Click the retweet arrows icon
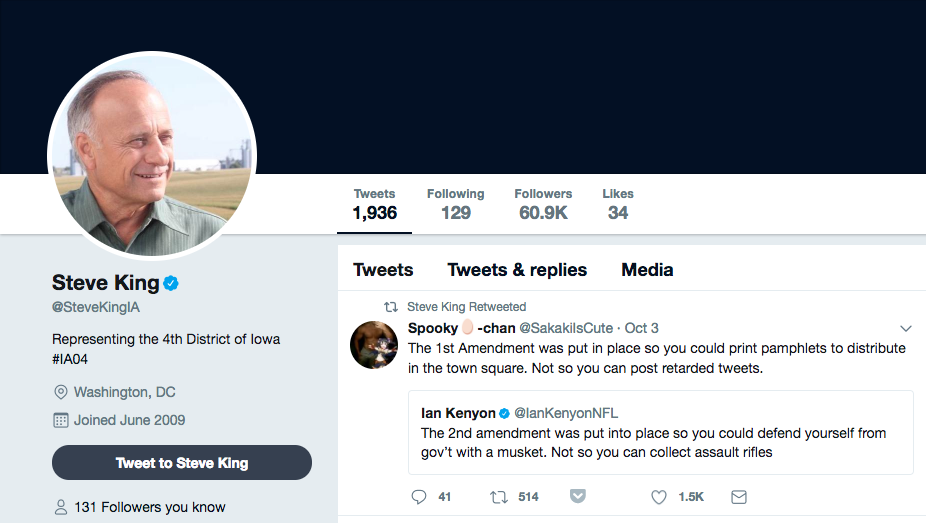Screen dimensions: 926x523 point(498,497)
